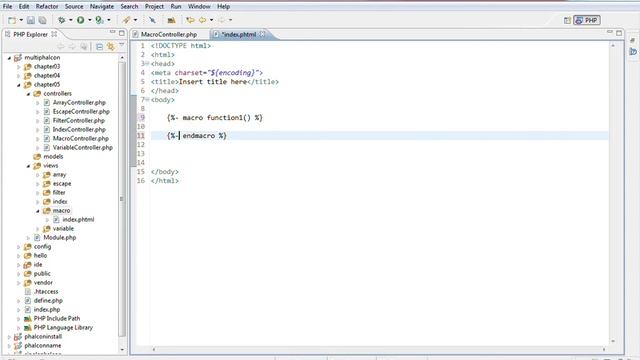Close the index.phtml editor tab

click(x=262, y=34)
